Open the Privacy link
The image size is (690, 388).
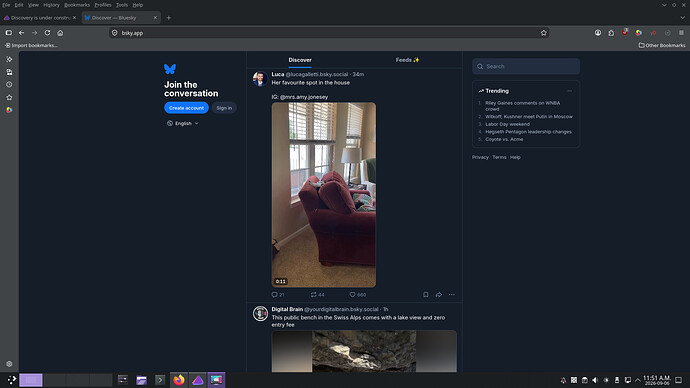pos(480,157)
